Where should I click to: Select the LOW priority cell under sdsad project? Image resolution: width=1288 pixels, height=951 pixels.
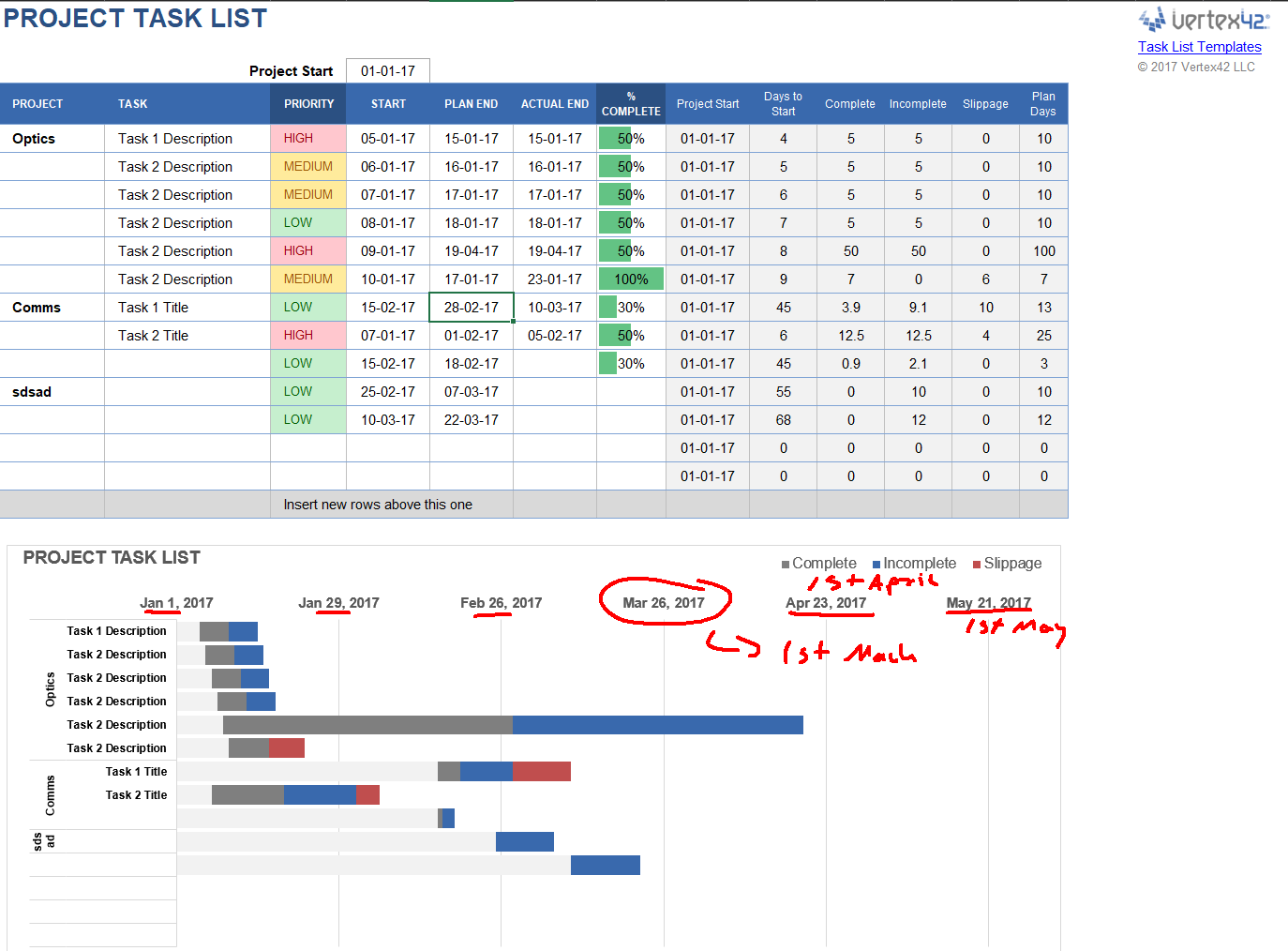coord(308,391)
